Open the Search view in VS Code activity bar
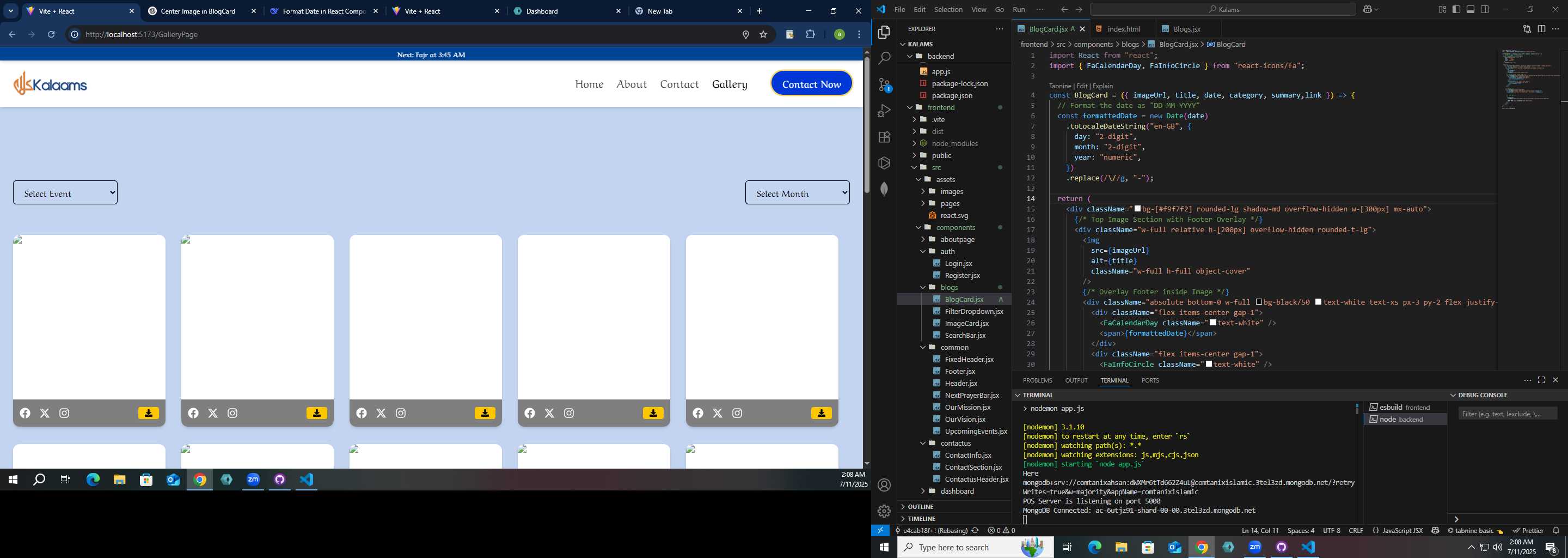 tap(884, 58)
